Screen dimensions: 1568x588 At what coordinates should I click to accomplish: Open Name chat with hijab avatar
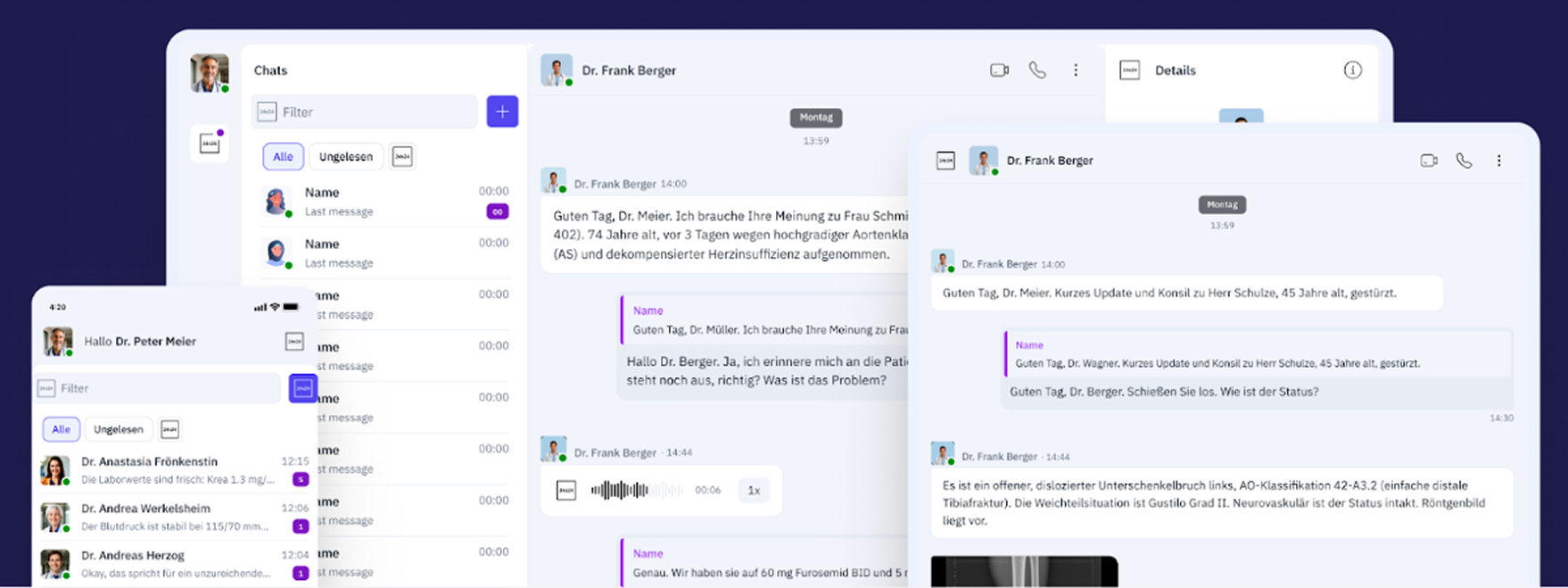[385, 253]
